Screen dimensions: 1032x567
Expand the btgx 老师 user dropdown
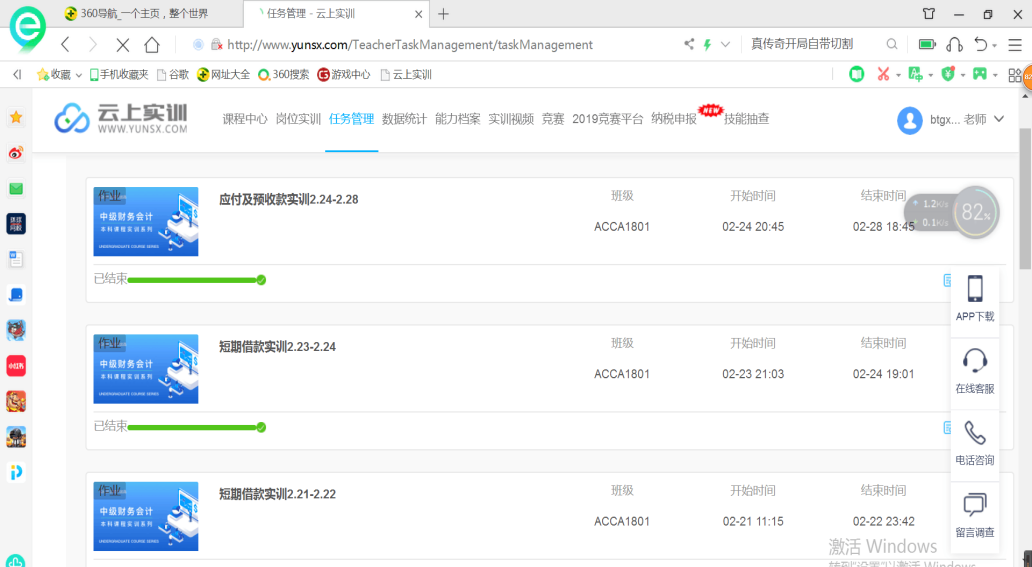[998, 119]
